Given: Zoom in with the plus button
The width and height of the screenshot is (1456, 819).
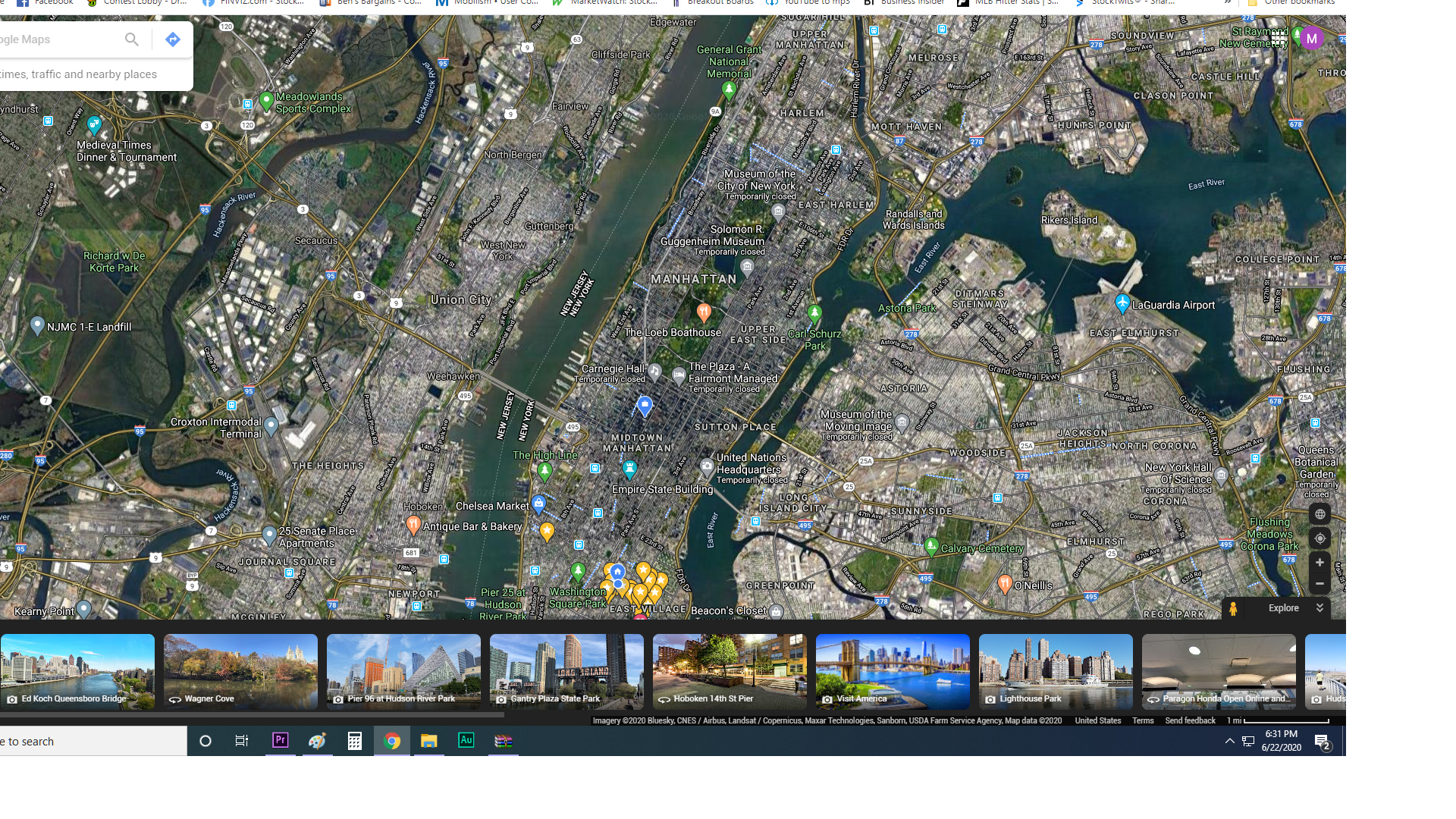Looking at the screenshot, I should 1319,563.
